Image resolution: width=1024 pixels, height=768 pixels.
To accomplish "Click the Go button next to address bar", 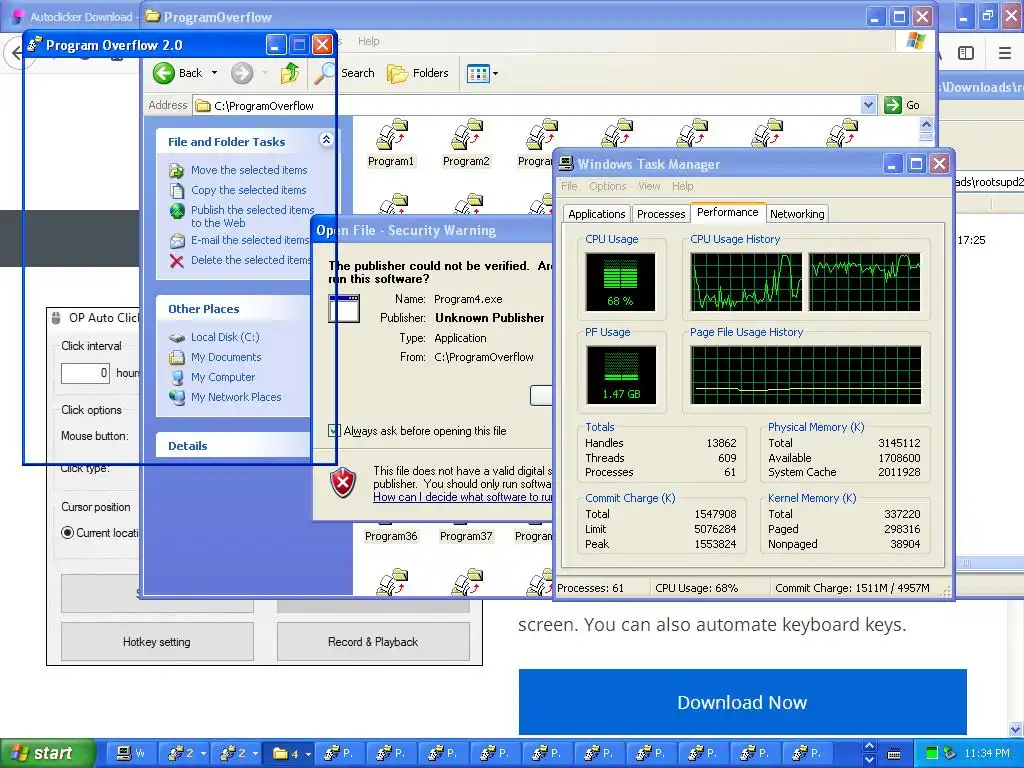I will tap(902, 104).
